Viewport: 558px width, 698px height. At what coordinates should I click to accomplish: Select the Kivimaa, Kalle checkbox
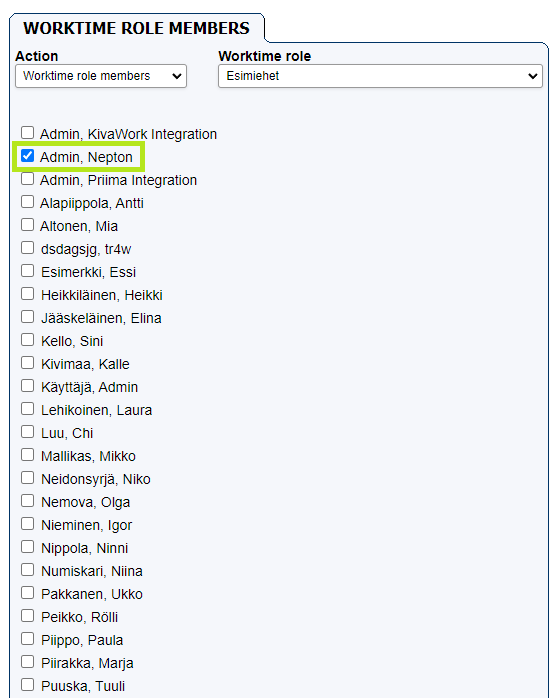(x=28, y=363)
